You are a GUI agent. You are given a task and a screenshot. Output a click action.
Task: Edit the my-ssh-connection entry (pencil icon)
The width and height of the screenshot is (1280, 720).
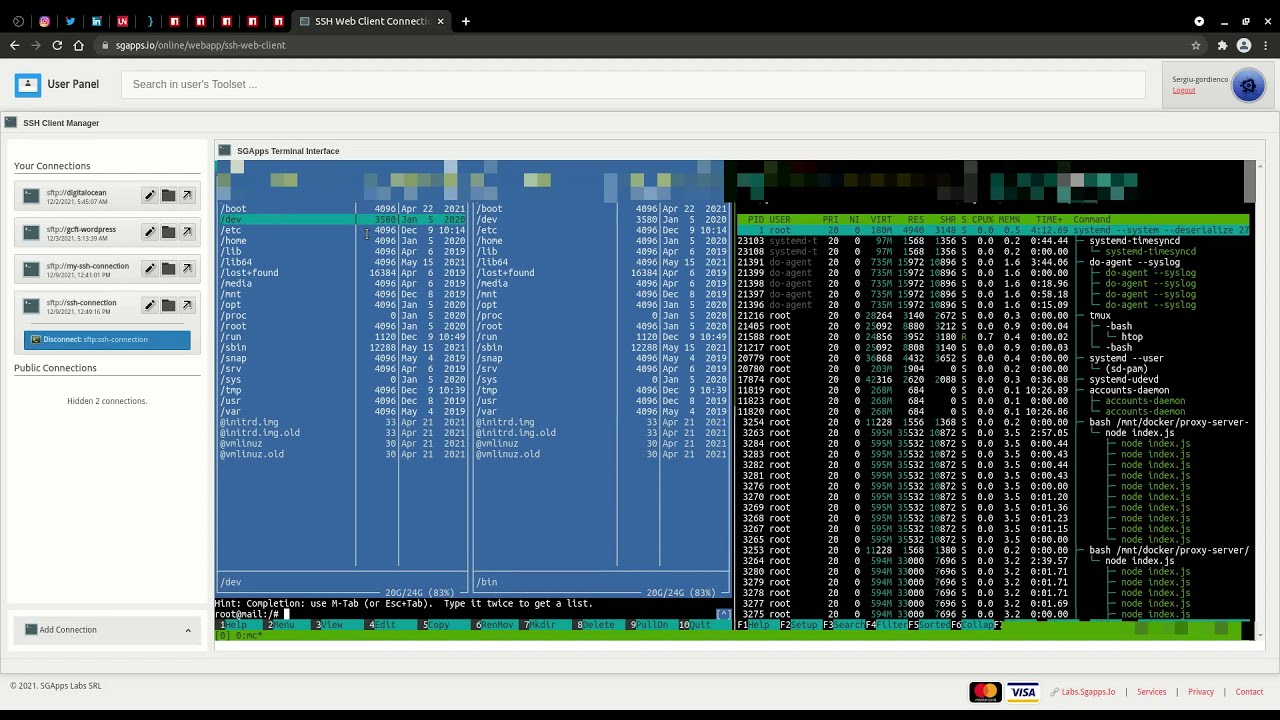[x=149, y=268]
